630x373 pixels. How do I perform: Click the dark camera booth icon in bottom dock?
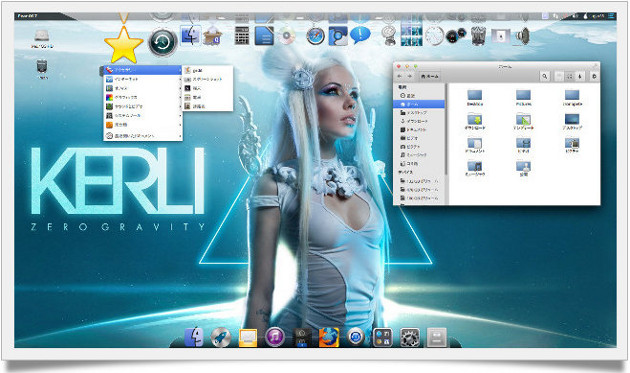point(302,337)
